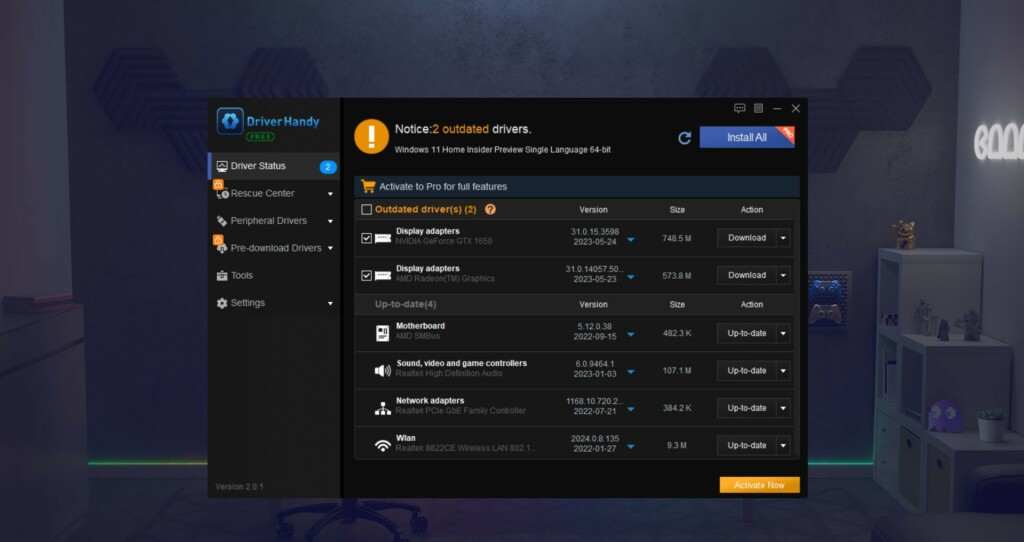
Task: Download the AMD Radeon Graphics driver
Action: coord(746,276)
